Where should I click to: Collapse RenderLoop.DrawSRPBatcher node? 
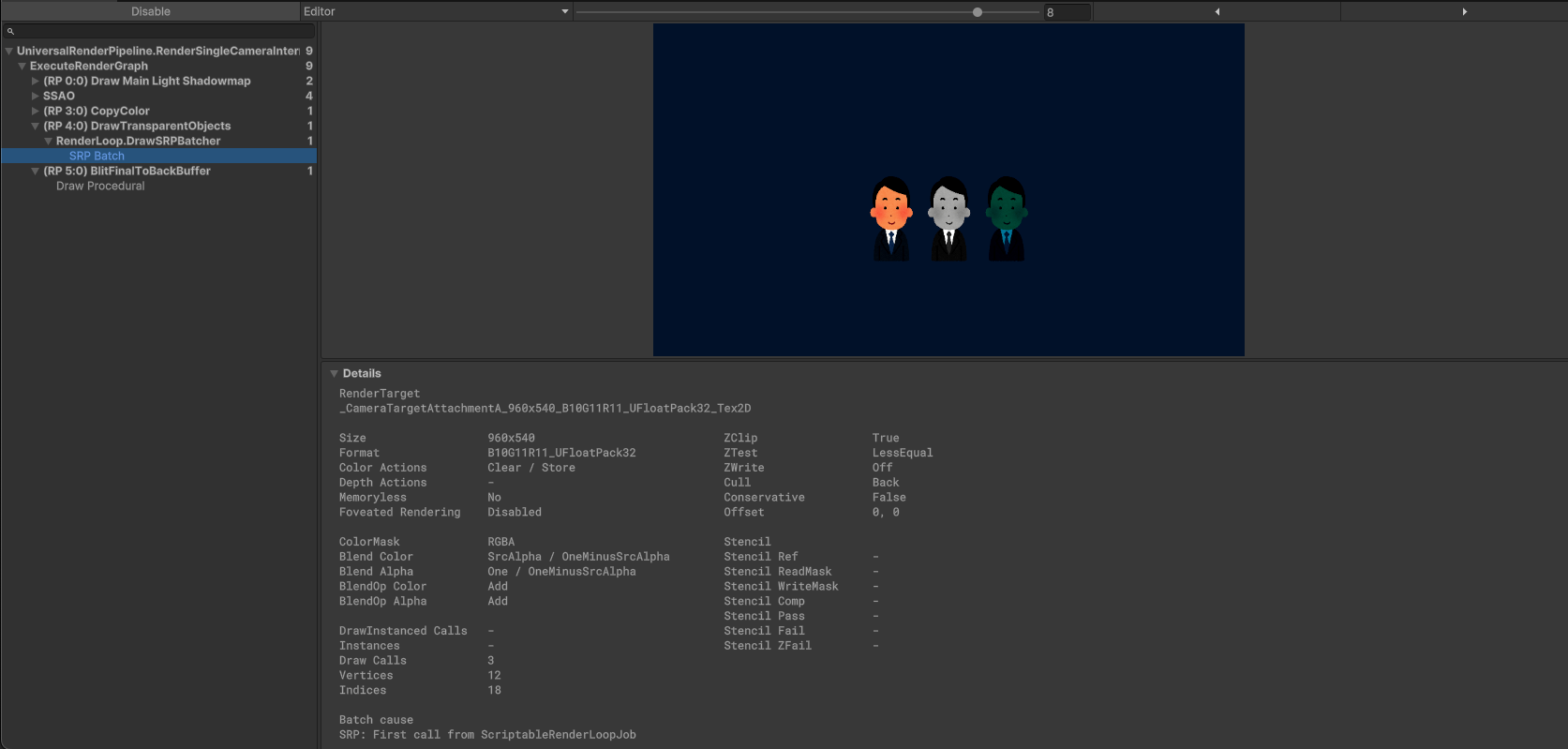[x=49, y=141]
